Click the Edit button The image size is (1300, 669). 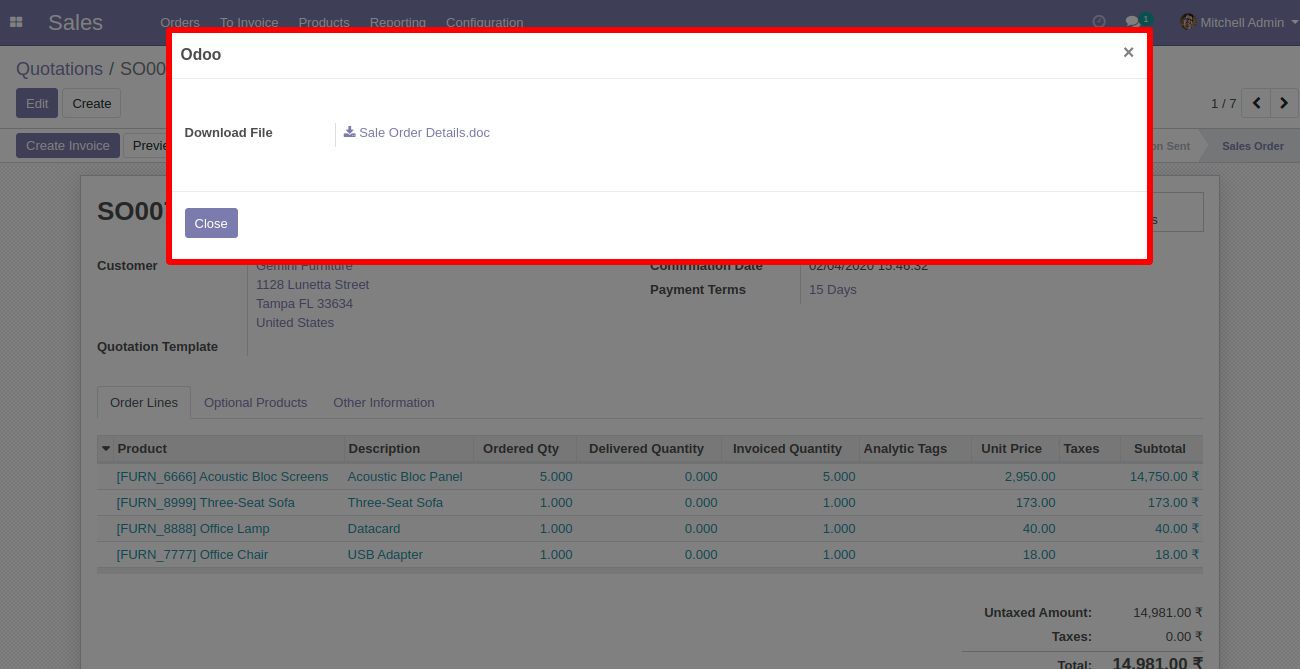pyautogui.click(x=37, y=103)
